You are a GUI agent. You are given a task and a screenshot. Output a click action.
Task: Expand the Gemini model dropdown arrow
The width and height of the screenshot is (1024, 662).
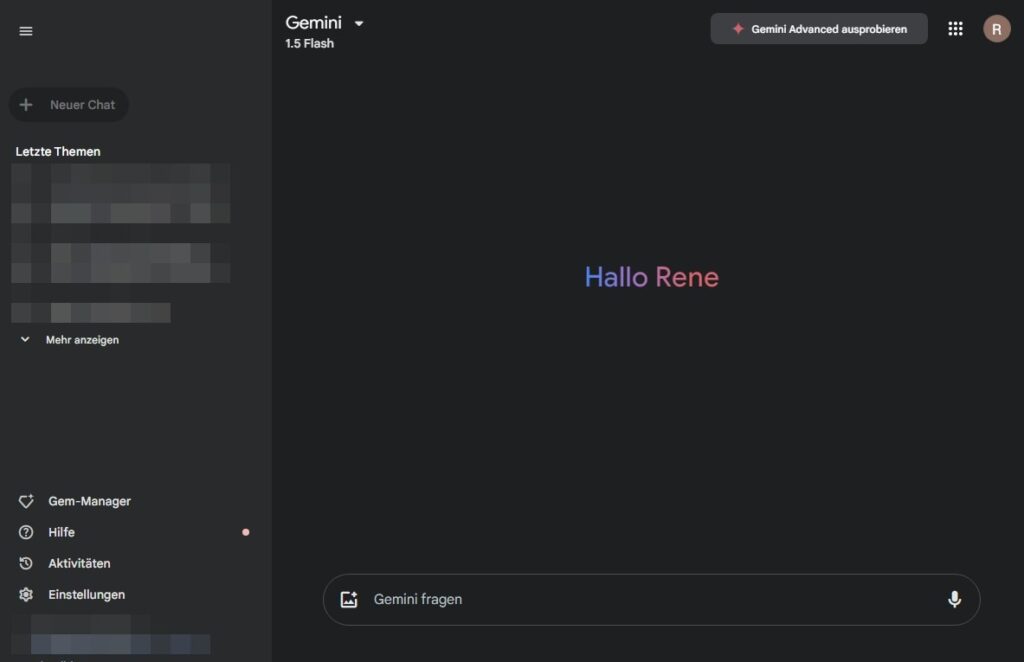[x=359, y=23]
